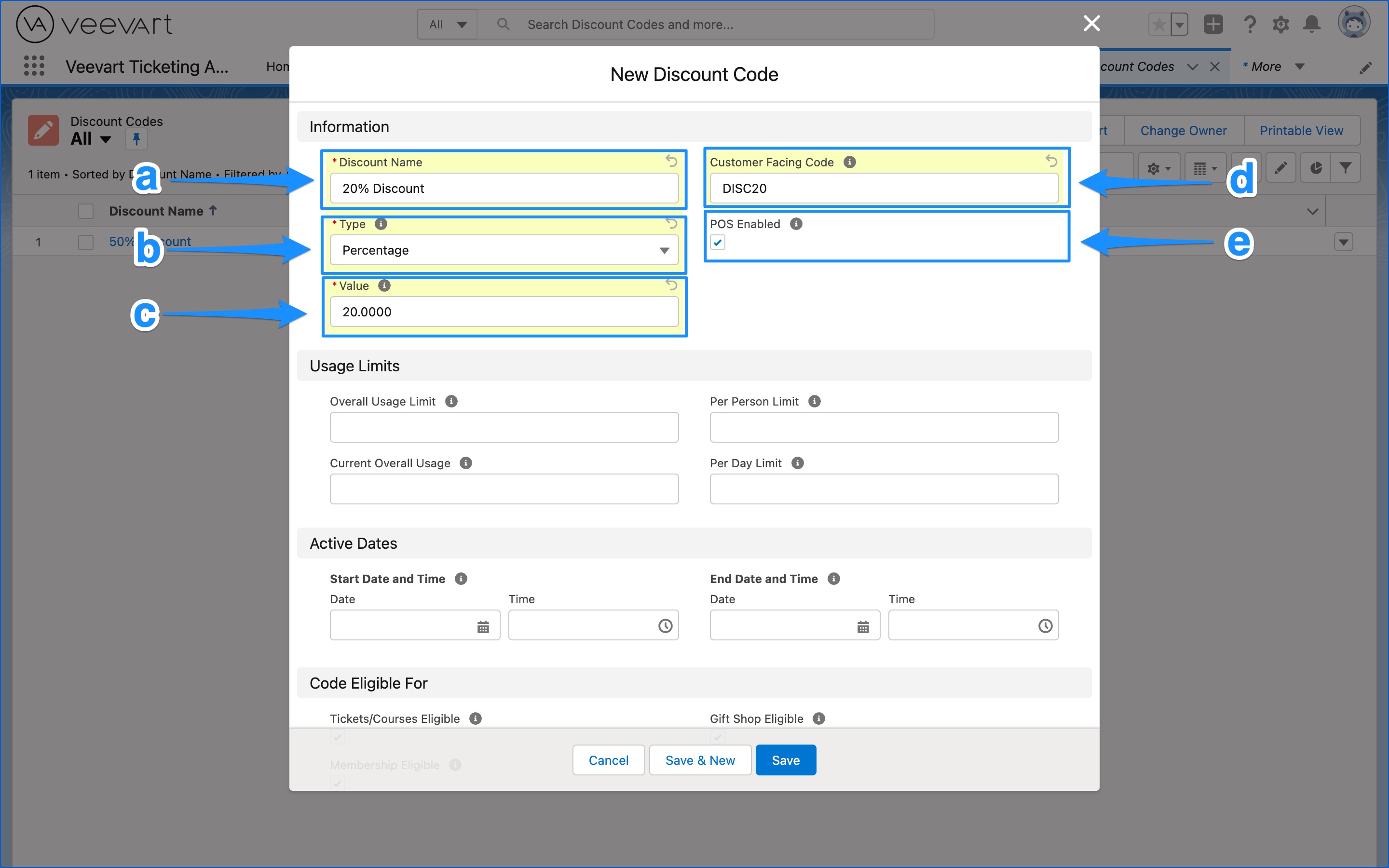Click the Help question mark icon
1389x868 pixels.
[x=1250, y=24]
